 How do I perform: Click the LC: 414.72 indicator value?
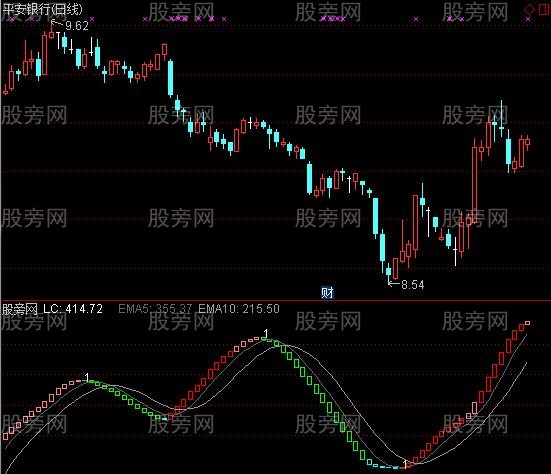73,309
